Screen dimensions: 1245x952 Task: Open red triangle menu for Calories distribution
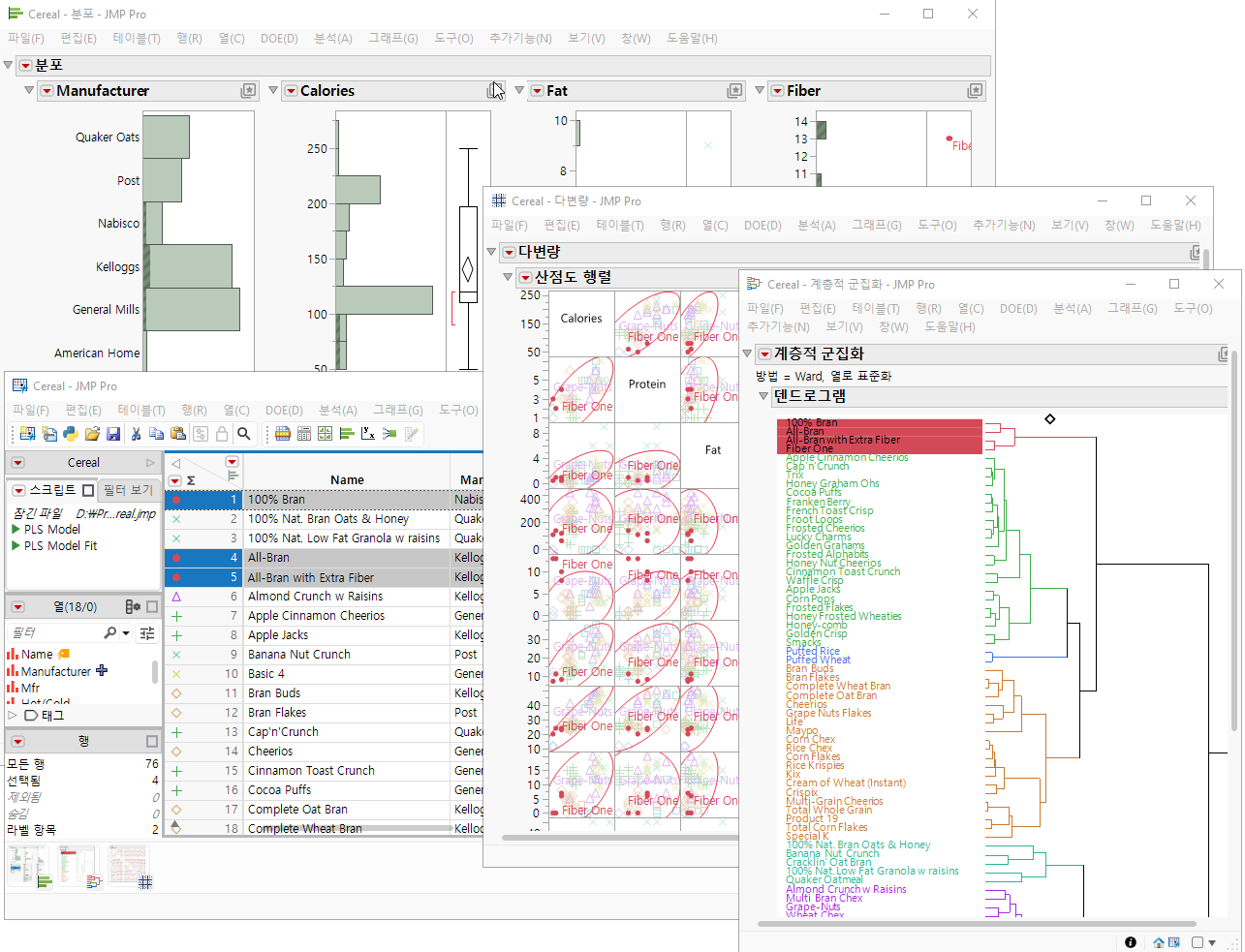[290, 91]
